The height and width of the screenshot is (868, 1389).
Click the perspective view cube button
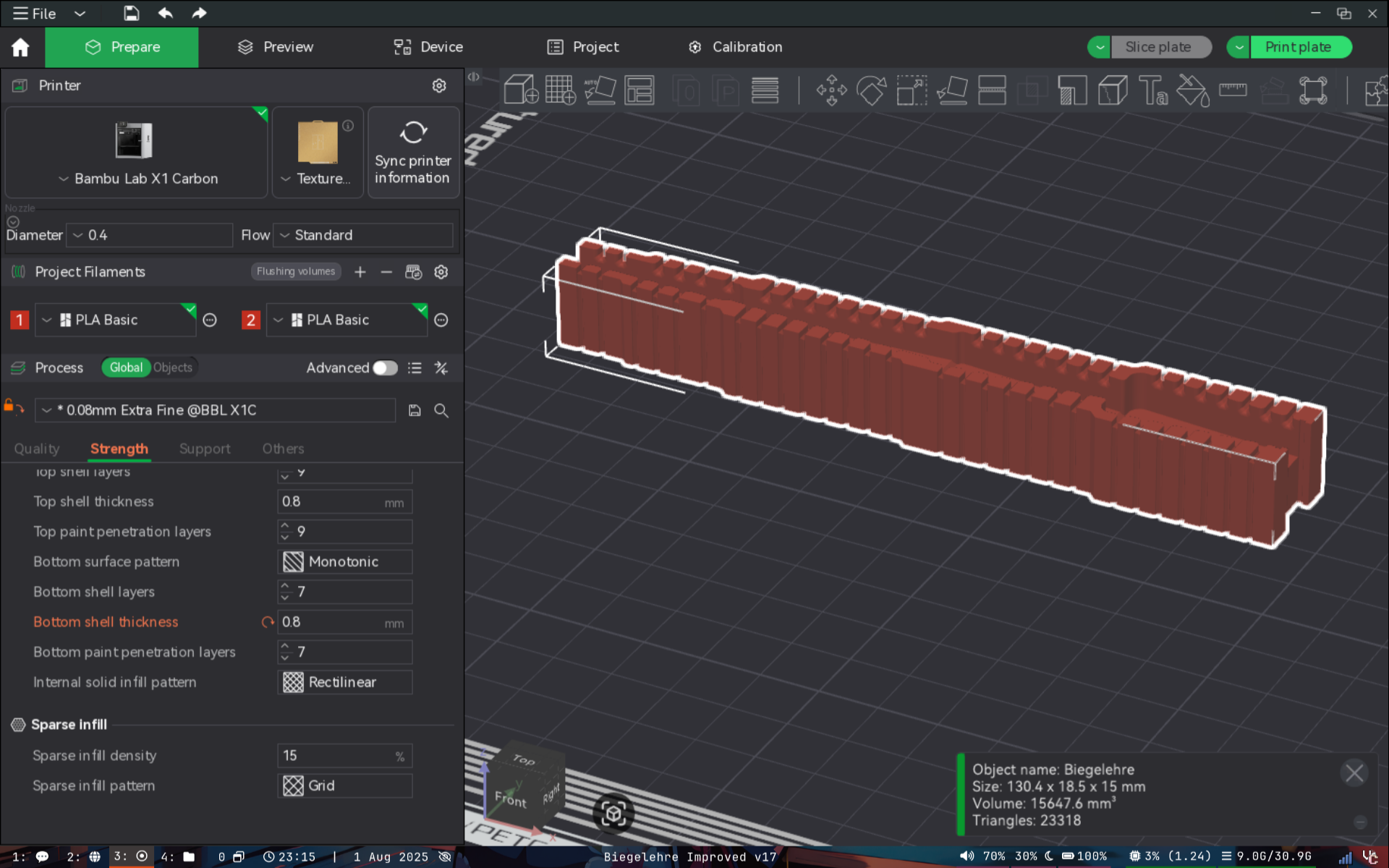613,814
